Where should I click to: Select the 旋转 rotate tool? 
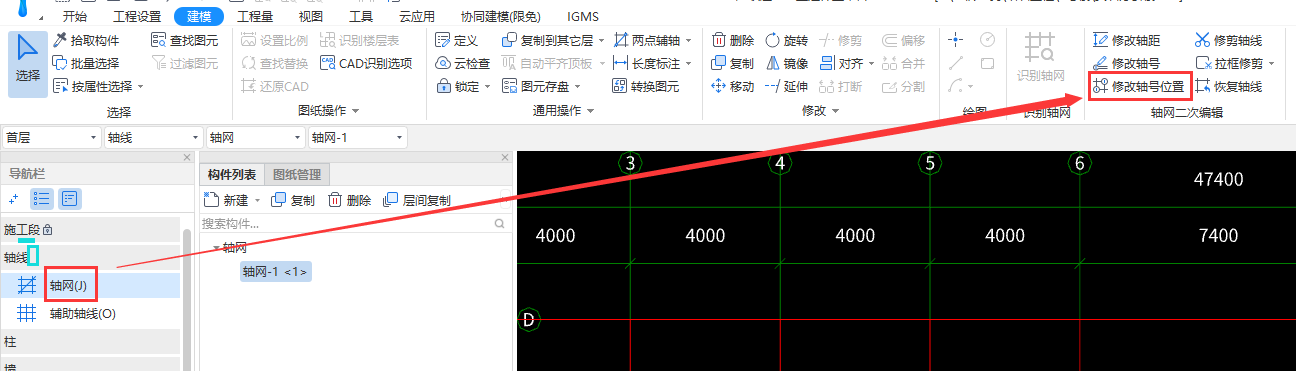[x=786, y=40]
